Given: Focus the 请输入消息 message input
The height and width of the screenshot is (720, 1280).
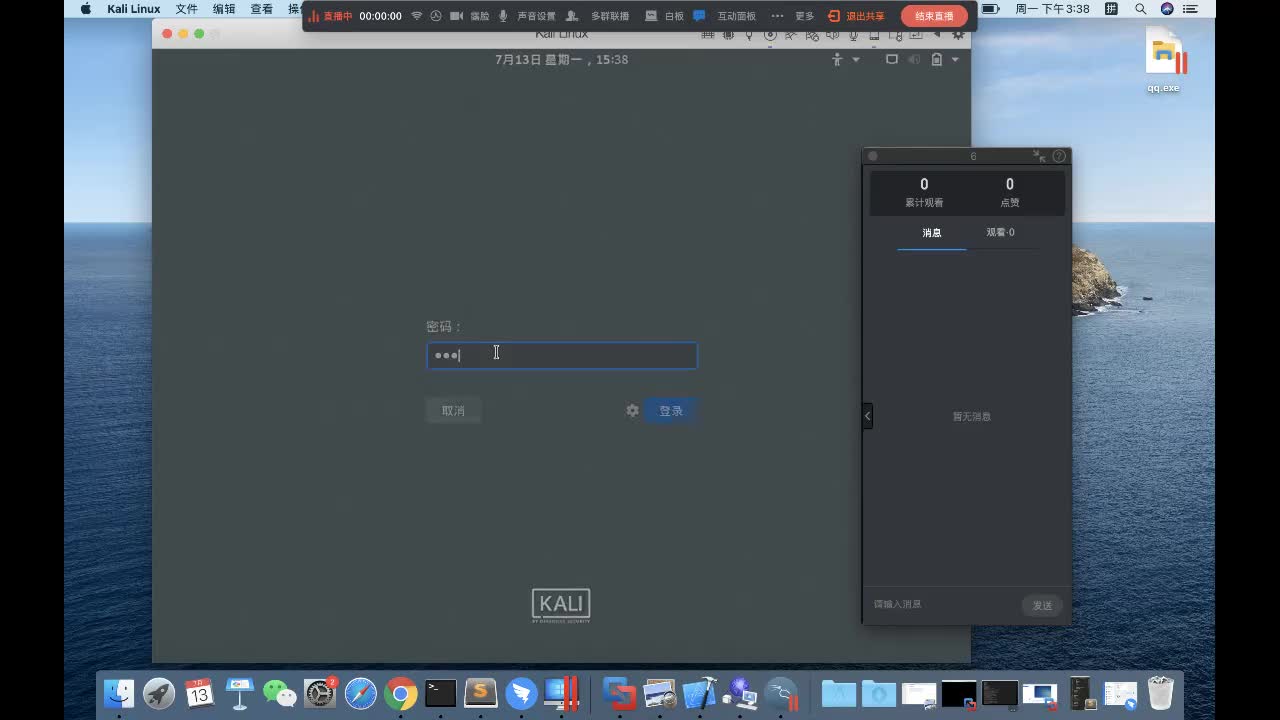Looking at the screenshot, I should click(943, 605).
